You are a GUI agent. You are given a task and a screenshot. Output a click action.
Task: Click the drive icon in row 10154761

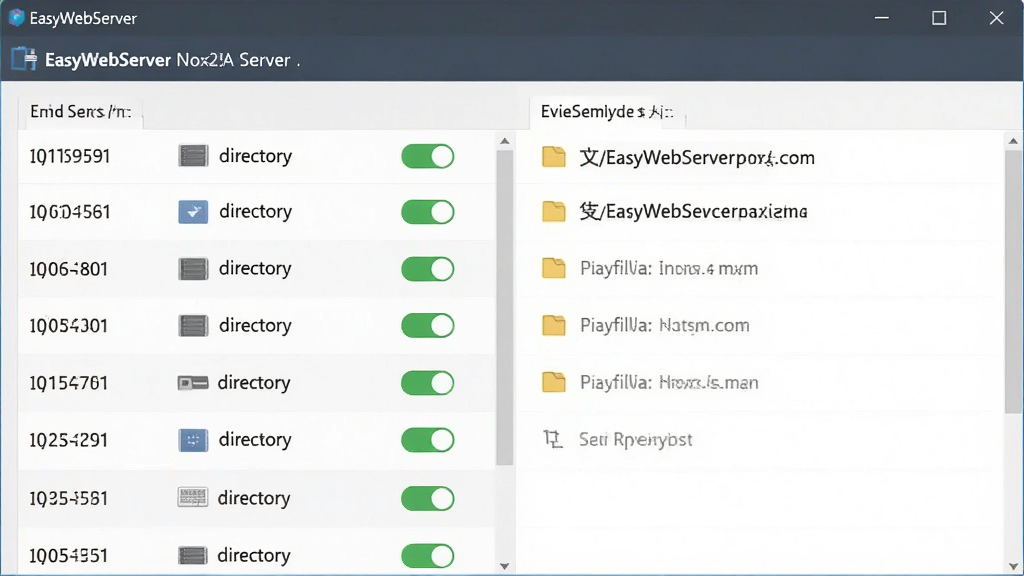pos(193,383)
